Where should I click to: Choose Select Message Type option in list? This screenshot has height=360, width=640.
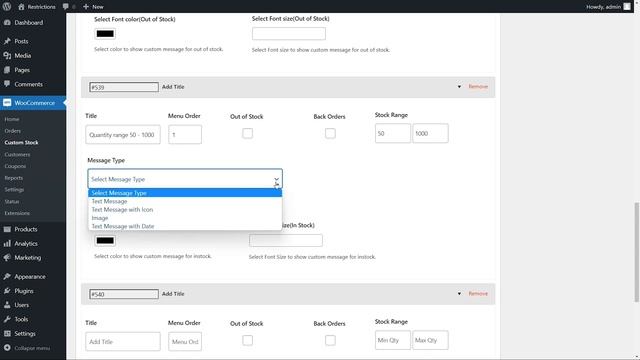click(185, 193)
